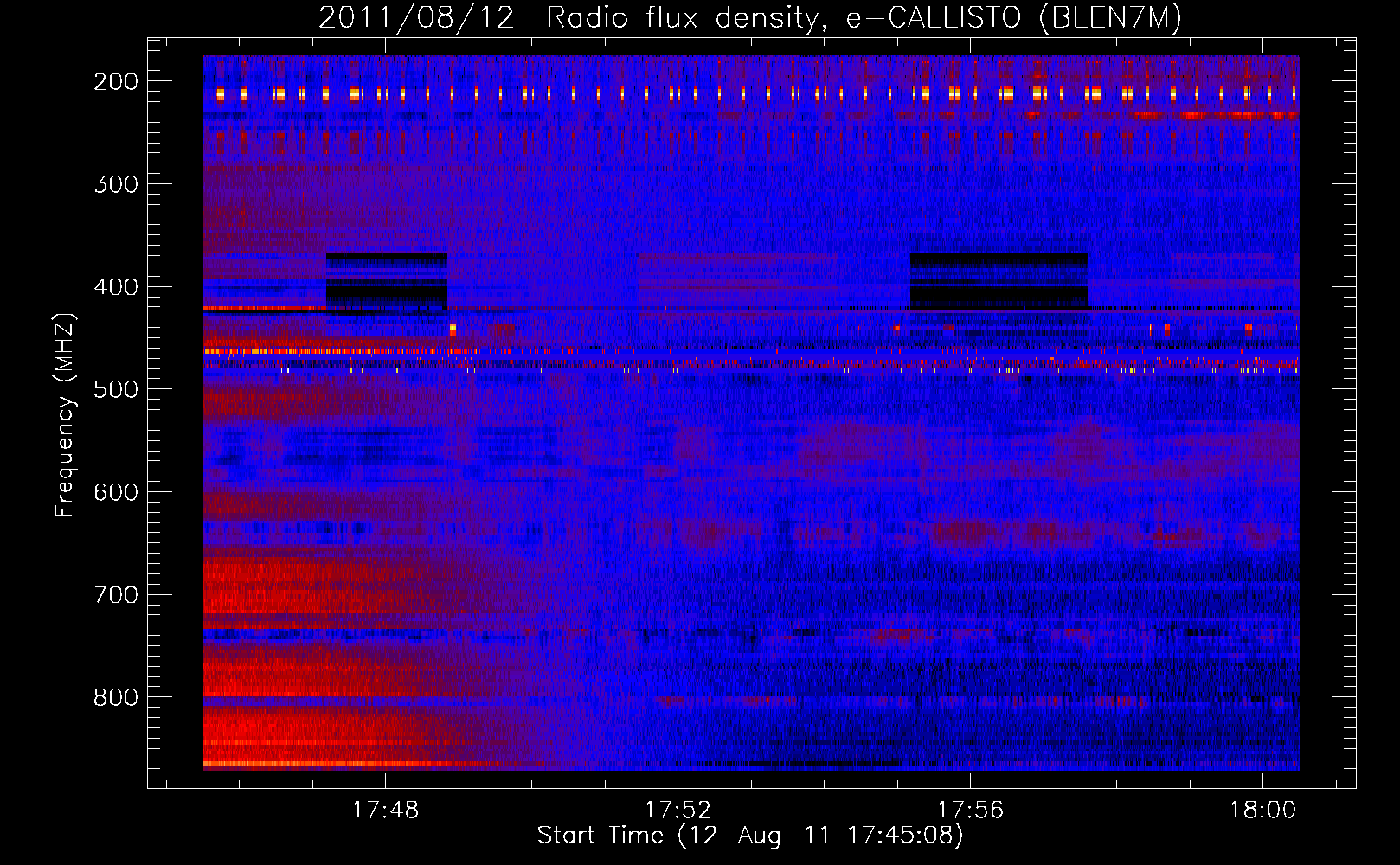Click the 17:56 time tick label
The image size is (1400, 865).
point(970,810)
